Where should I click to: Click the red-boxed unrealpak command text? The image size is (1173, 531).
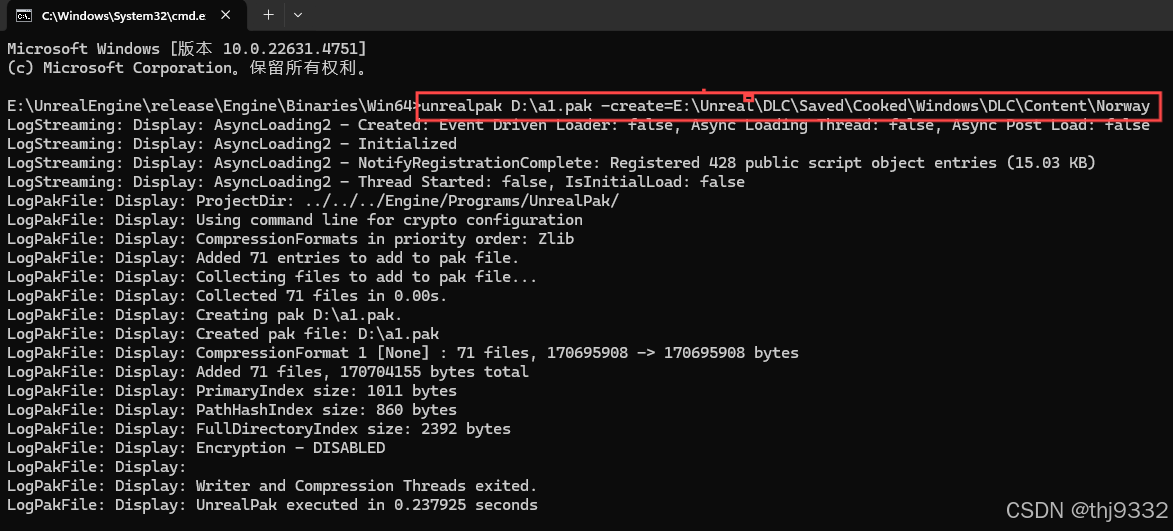785,106
